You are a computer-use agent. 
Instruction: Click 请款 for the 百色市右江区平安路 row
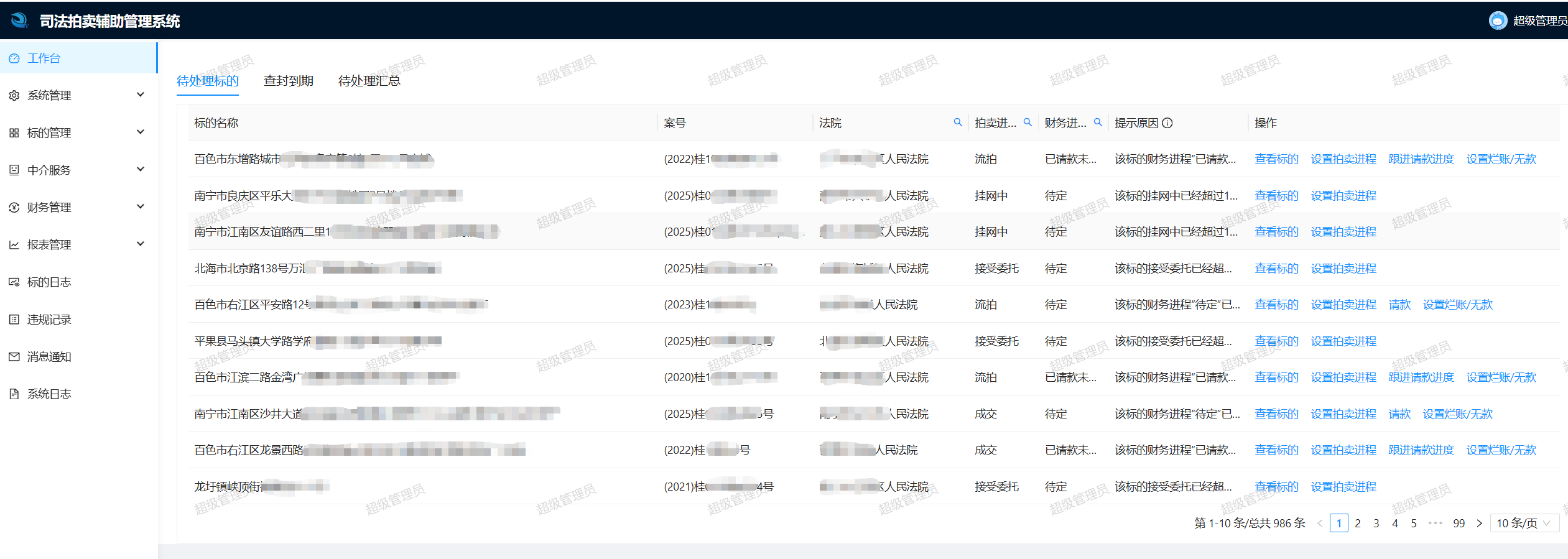point(1399,305)
